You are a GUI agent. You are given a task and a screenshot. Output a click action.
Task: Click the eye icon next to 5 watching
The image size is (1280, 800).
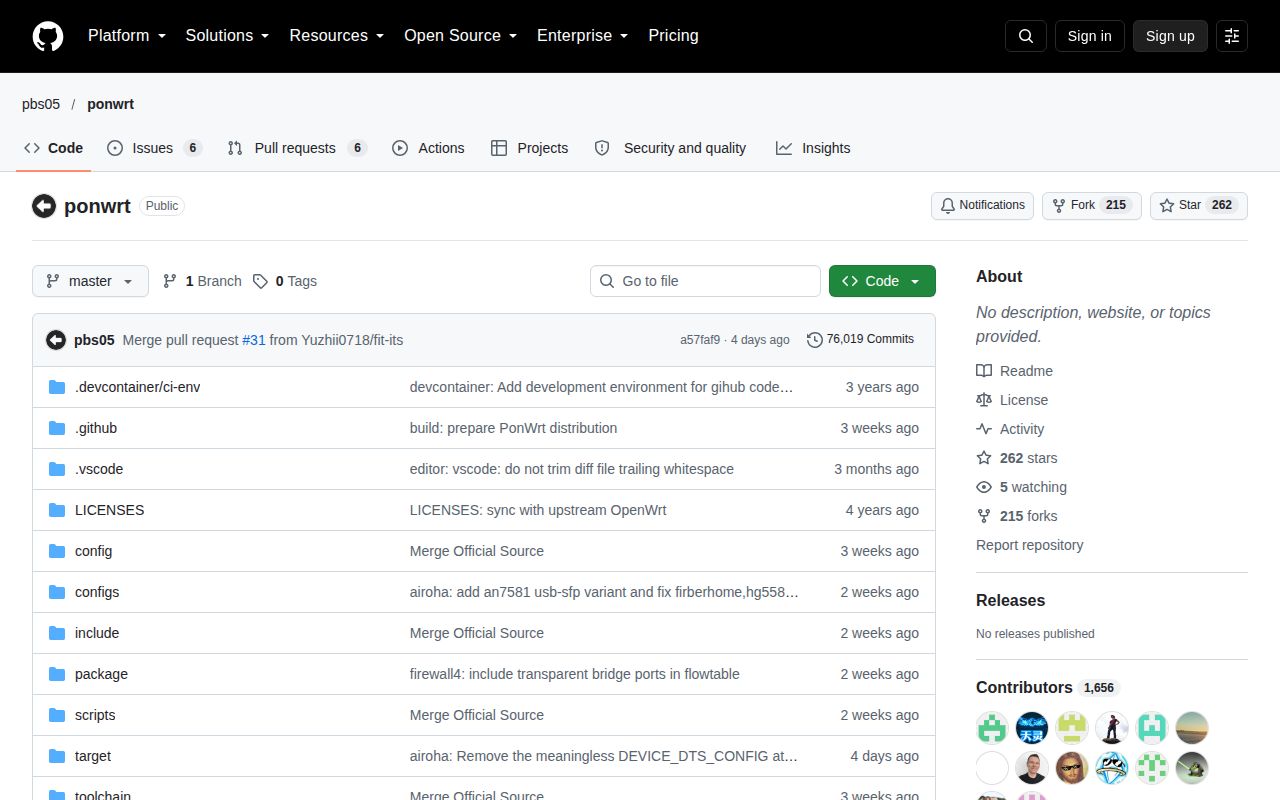pyautogui.click(x=984, y=487)
